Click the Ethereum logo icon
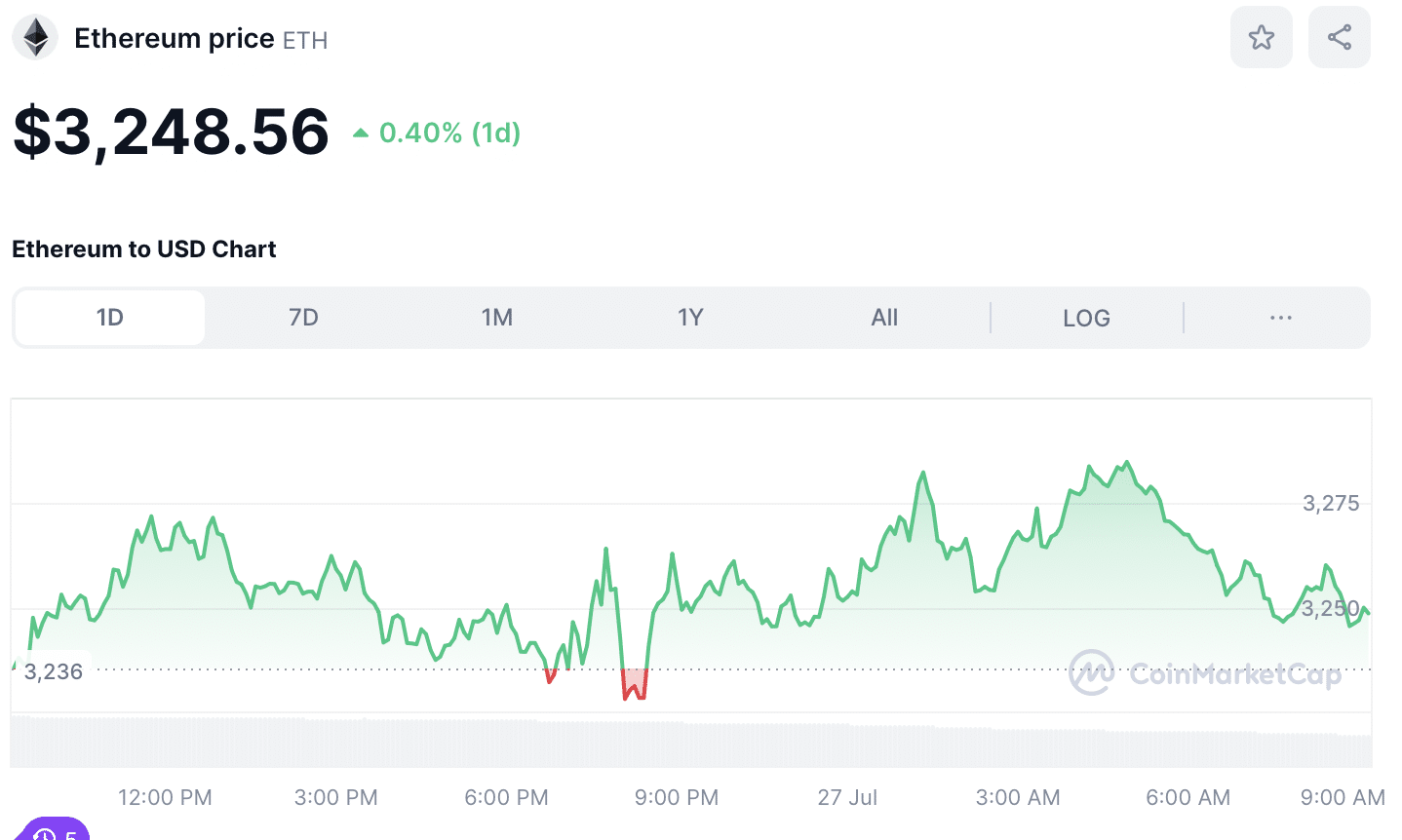1402x840 pixels. pyautogui.click(x=36, y=38)
